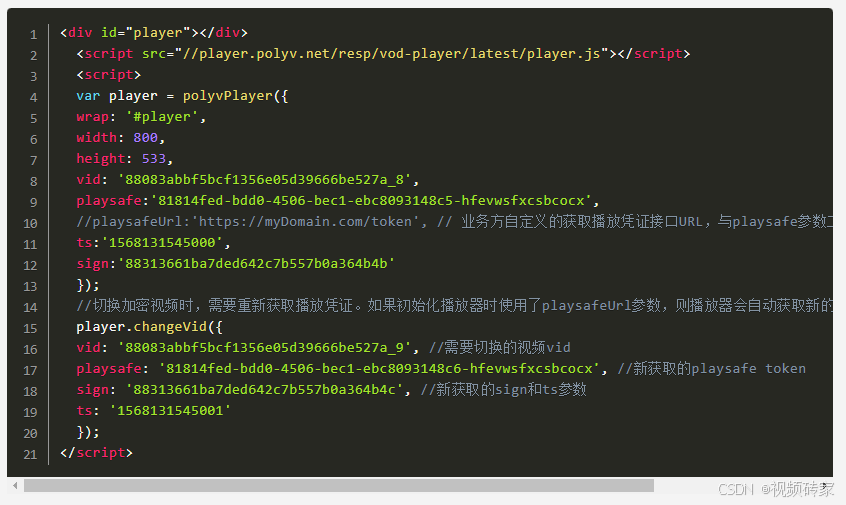846x505 pixels.
Task: Click the comment '//需要切换的视频vid'
Action: click(500, 347)
